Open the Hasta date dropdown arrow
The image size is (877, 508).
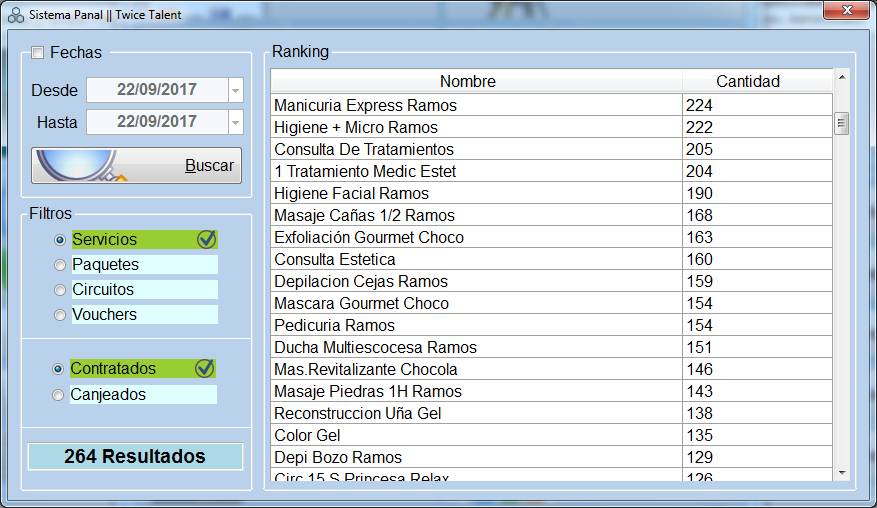[x=236, y=122]
